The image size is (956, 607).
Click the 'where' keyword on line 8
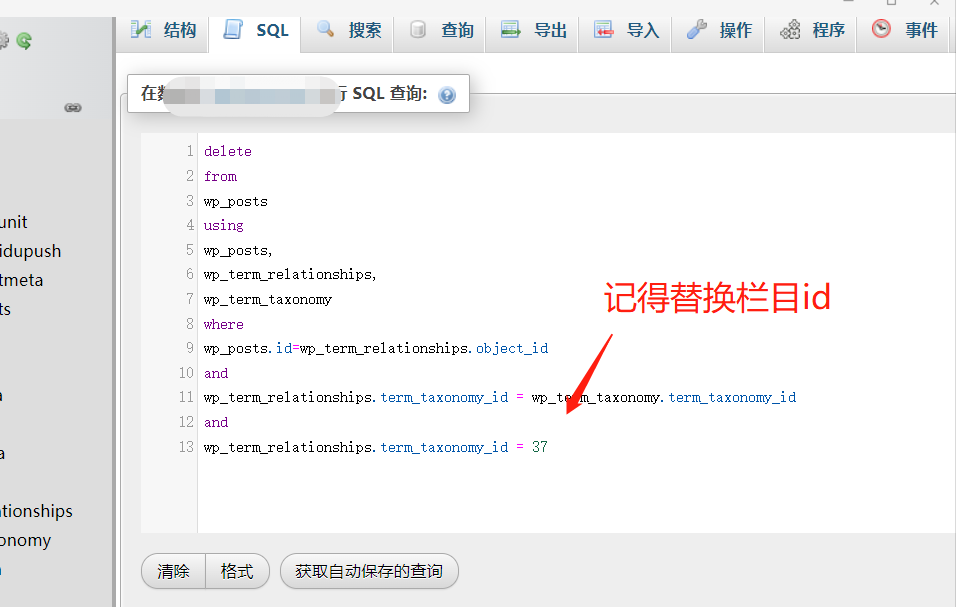pyautogui.click(x=223, y=324)
